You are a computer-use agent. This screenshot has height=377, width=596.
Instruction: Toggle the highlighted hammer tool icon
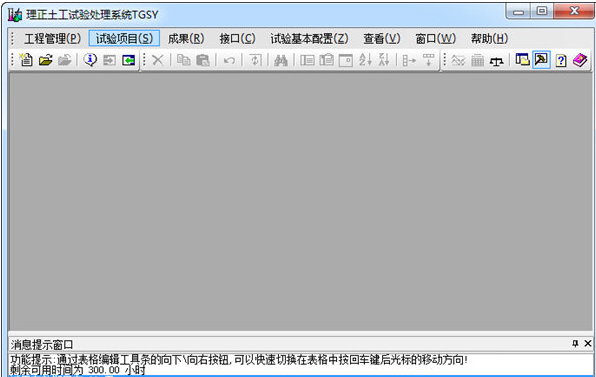(x=541, y=60)
